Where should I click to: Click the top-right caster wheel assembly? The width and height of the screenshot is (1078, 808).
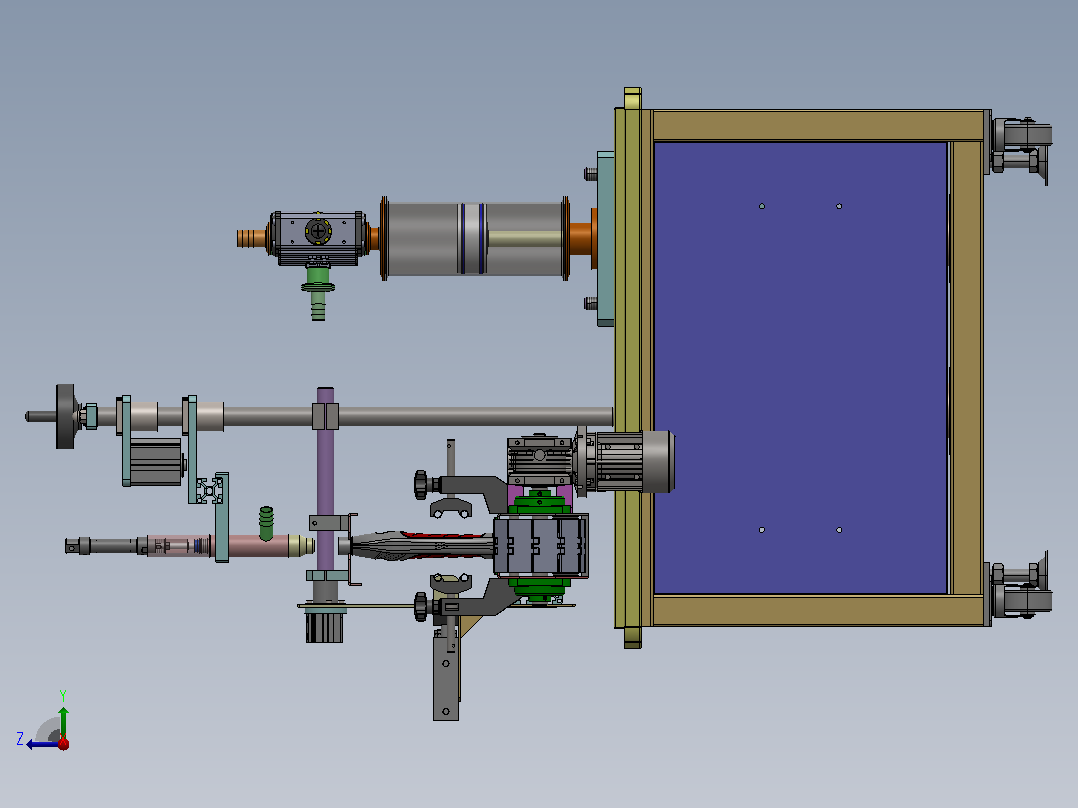click(x=1020, y=146)
